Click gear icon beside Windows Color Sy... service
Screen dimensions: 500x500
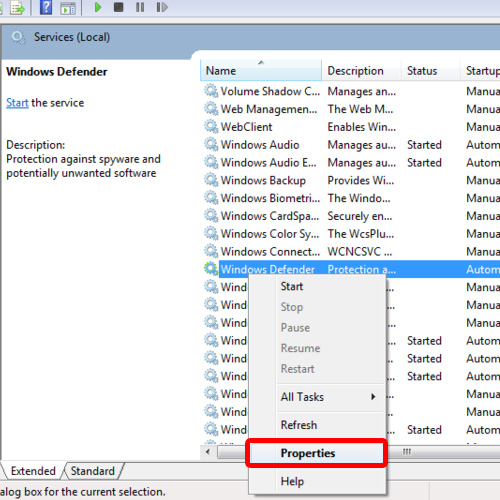[211, 233]
